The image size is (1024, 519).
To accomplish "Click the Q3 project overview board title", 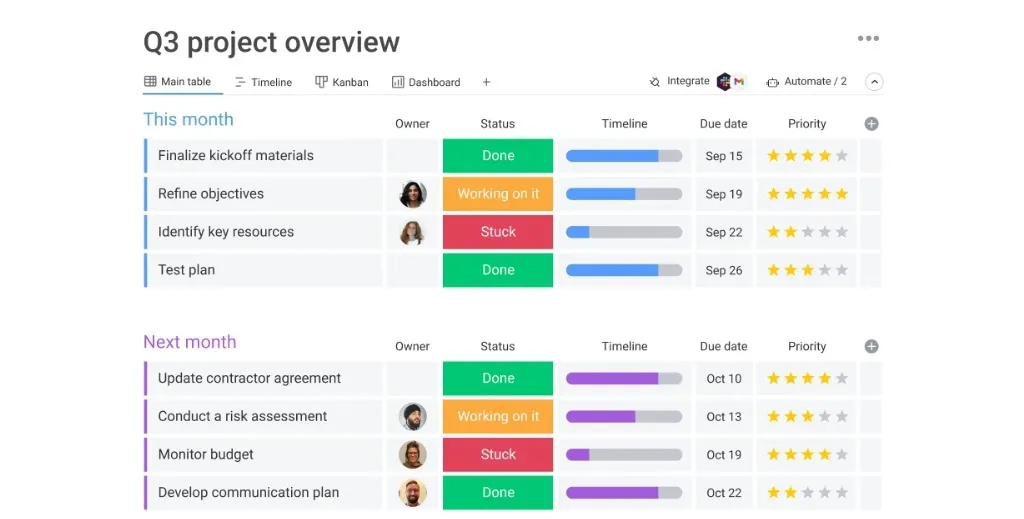I will (271, 43).
